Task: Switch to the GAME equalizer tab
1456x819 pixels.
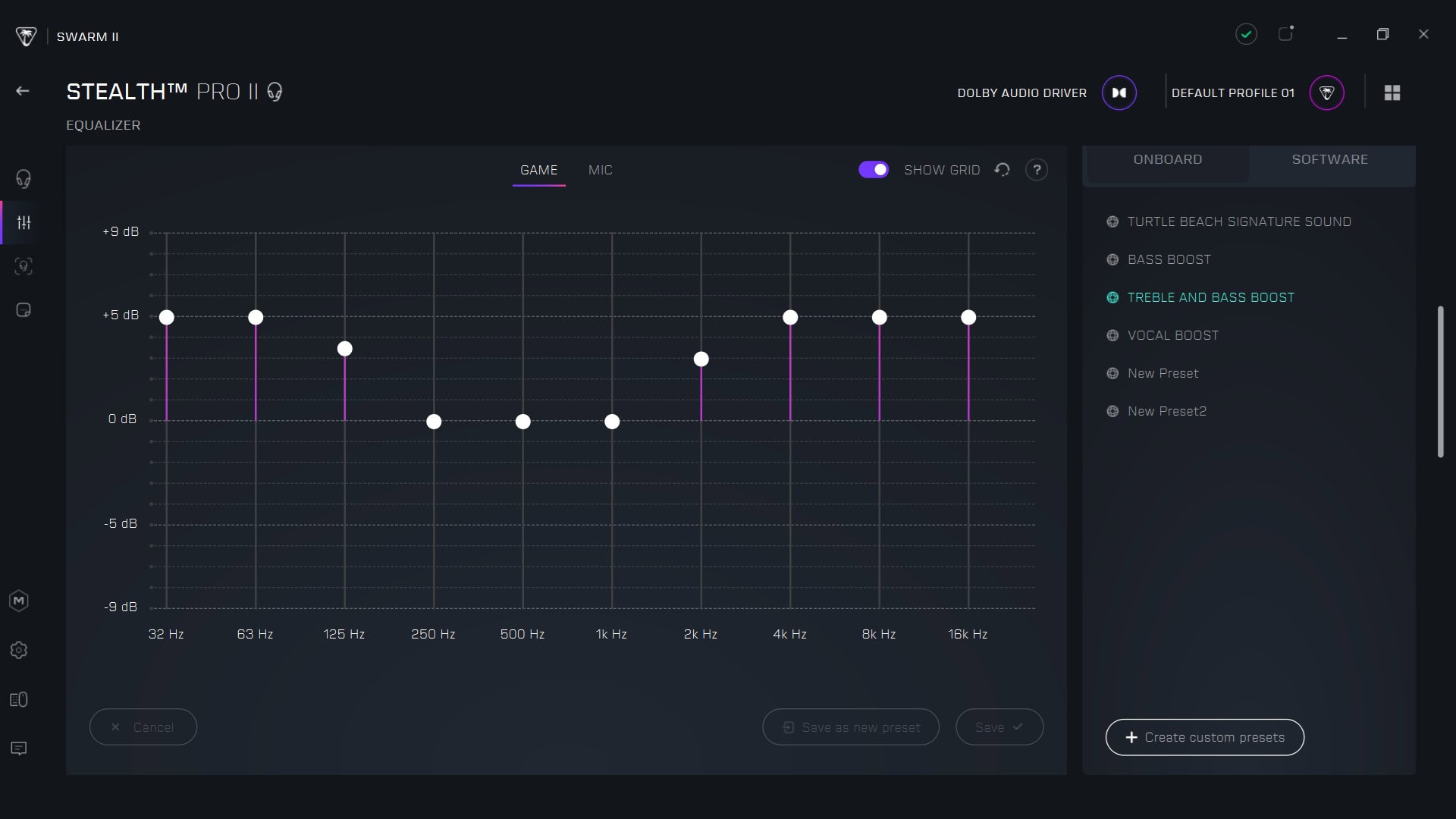Action: pos(539,171)
